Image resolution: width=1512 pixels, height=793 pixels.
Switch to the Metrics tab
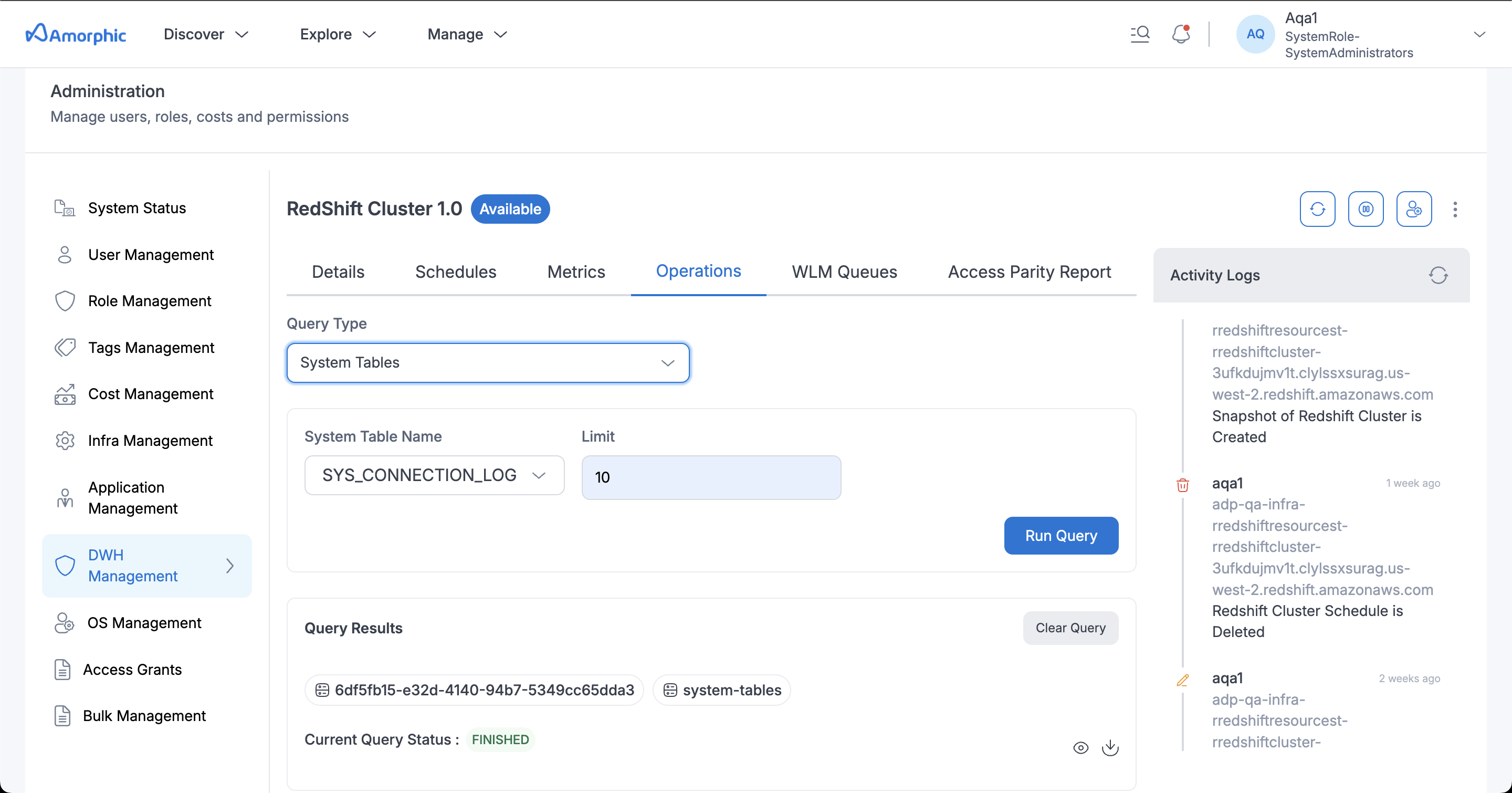click(576, 272)
